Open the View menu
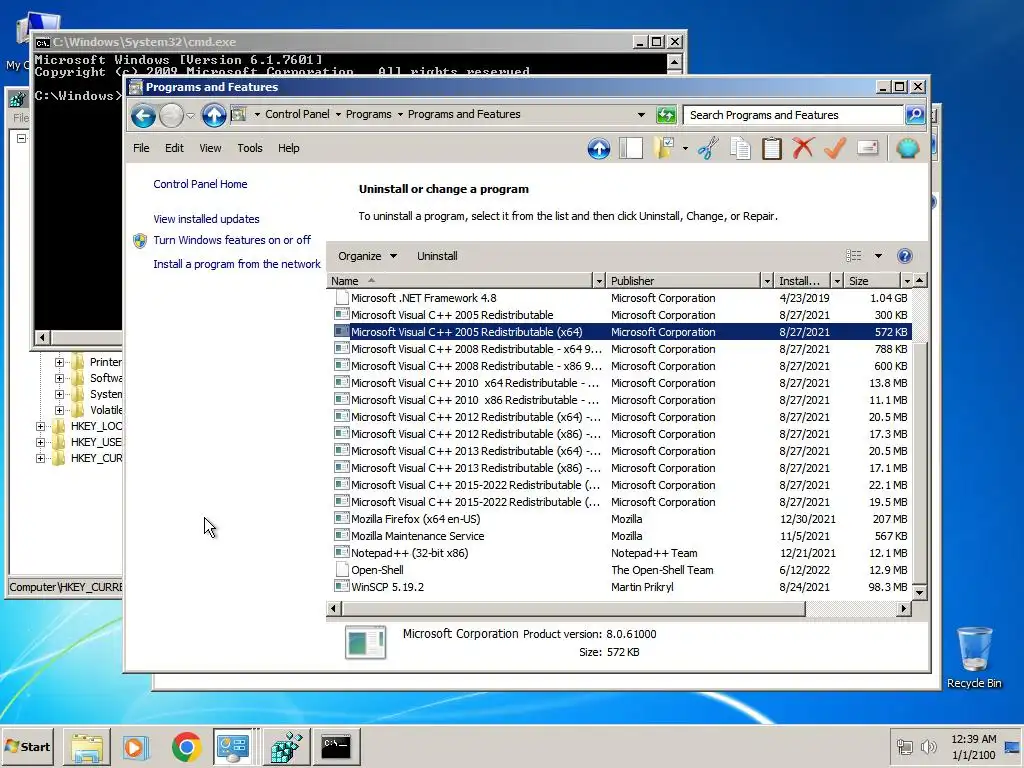Image resolution: width=1024 pixels, height=768 pixels. 210,148
